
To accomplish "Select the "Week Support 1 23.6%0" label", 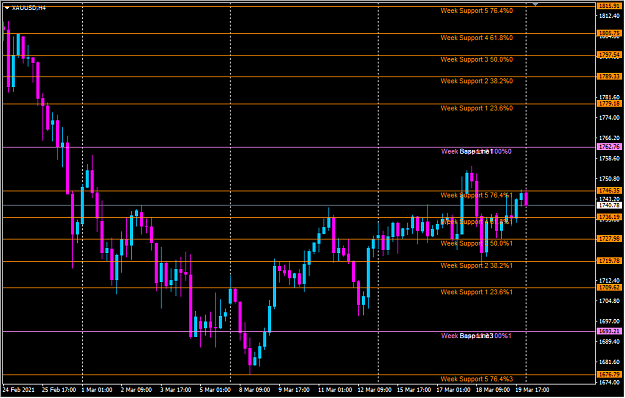I will (477, 108).
